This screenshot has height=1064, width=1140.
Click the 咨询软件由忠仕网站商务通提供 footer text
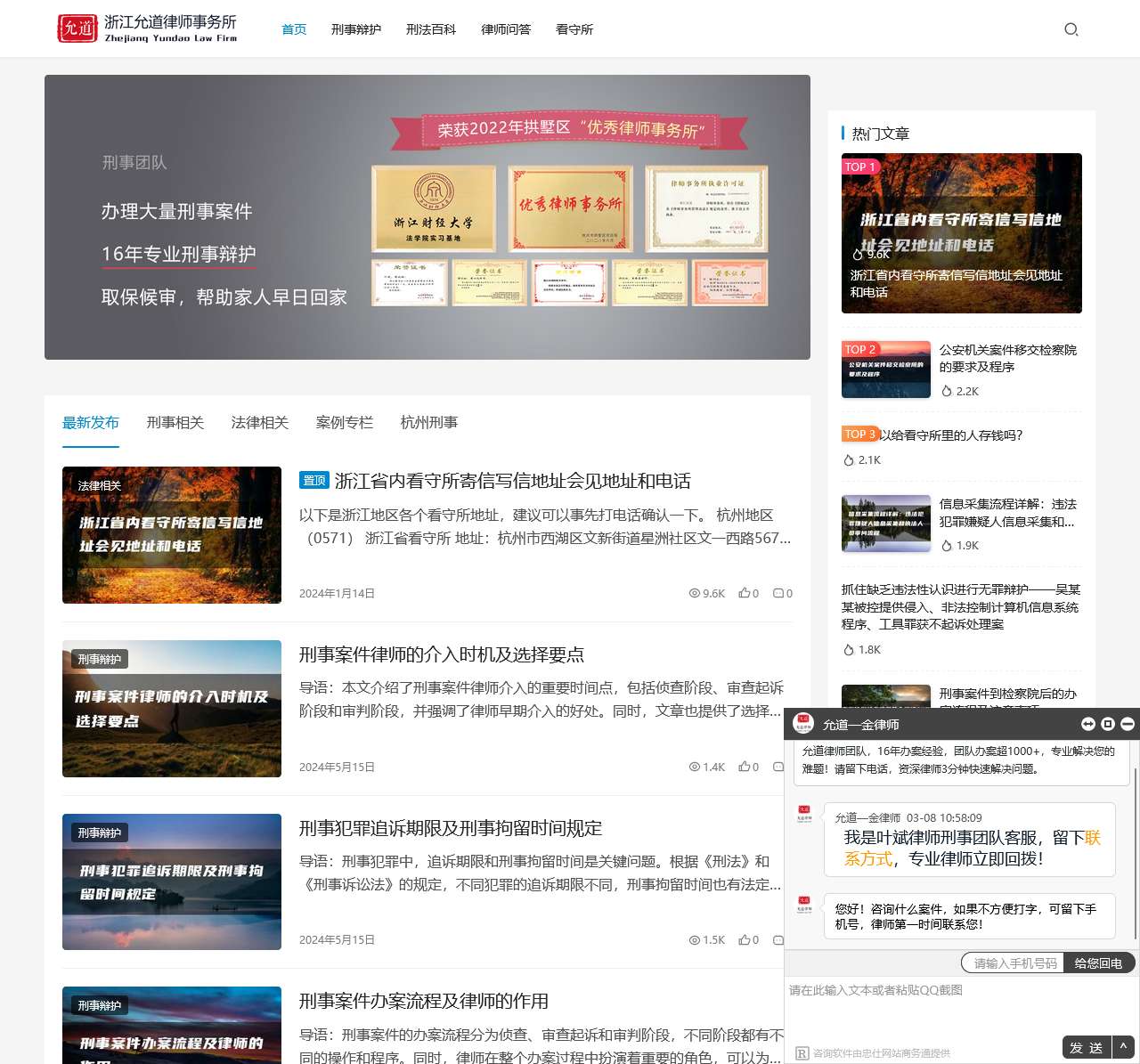click(x=882, y=1053)
